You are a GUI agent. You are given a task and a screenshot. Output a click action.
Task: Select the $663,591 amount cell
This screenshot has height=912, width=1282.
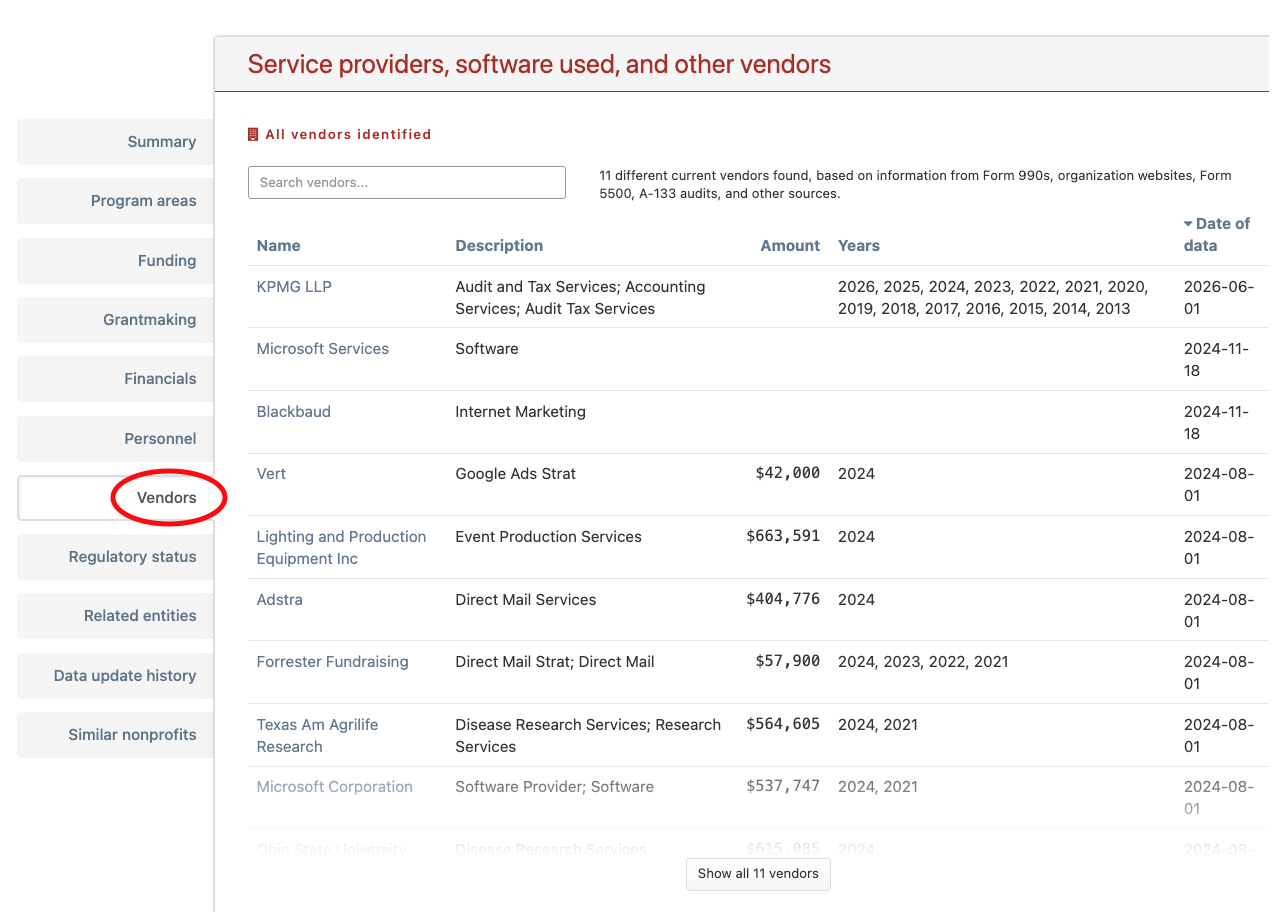coord(783,537)
